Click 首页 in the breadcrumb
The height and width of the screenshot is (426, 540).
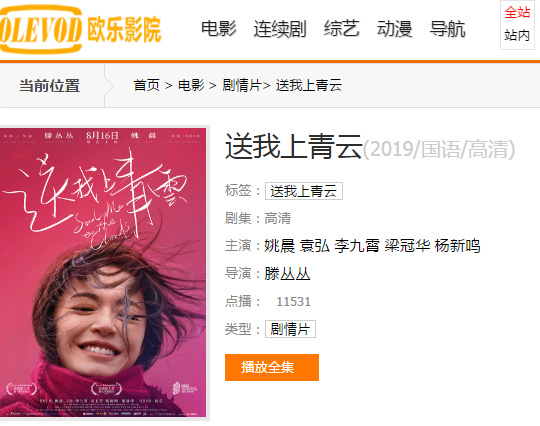click(x=147, y=85)
